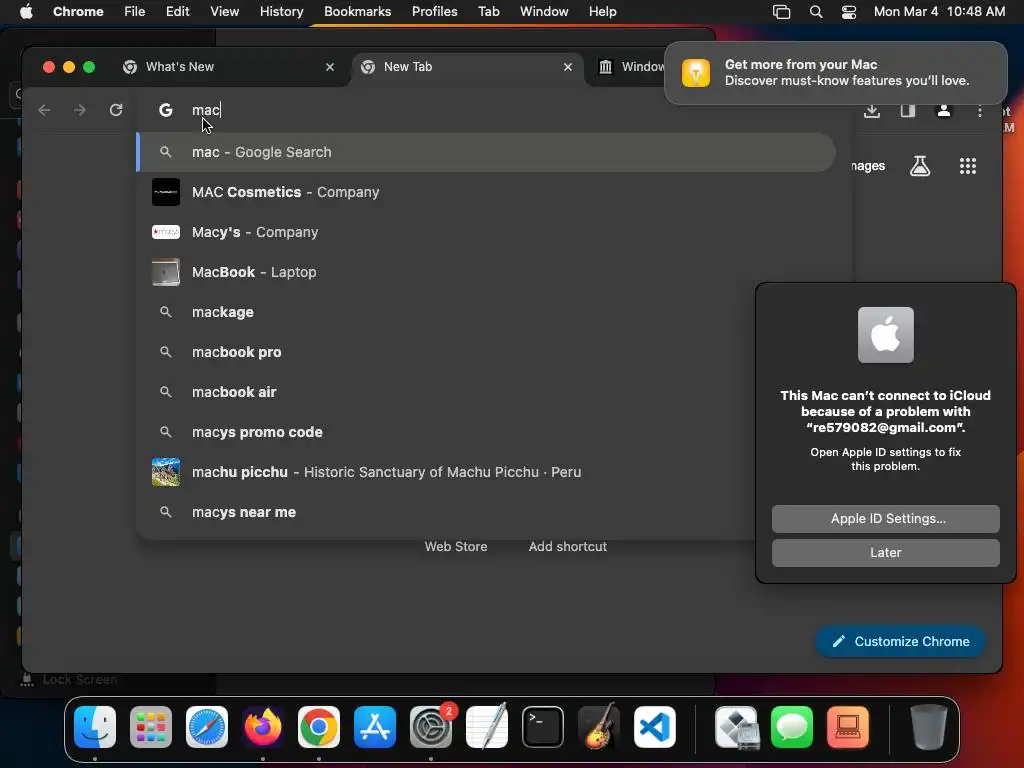Viewport: 1024px width, 768px height.
Task: Select macbook pro suggestion
Action: coord(447,352)
